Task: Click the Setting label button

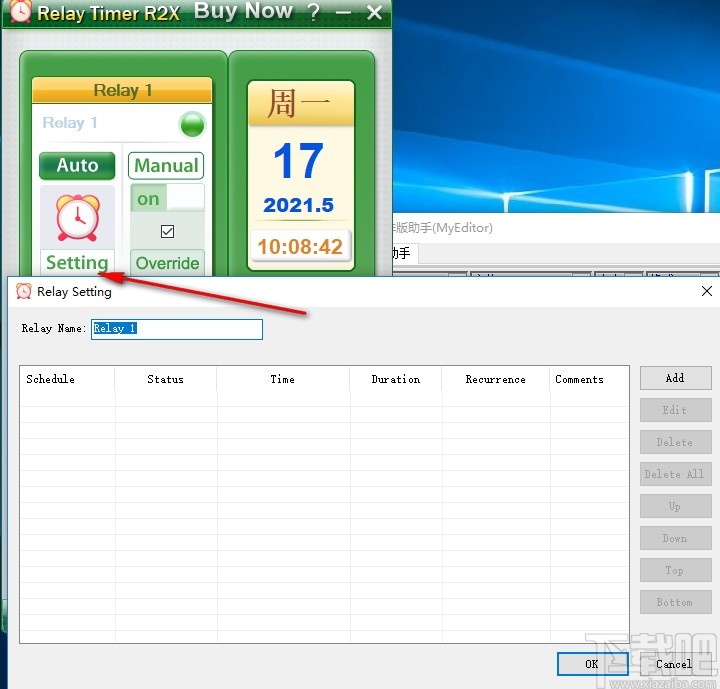Action: point(77,263)
